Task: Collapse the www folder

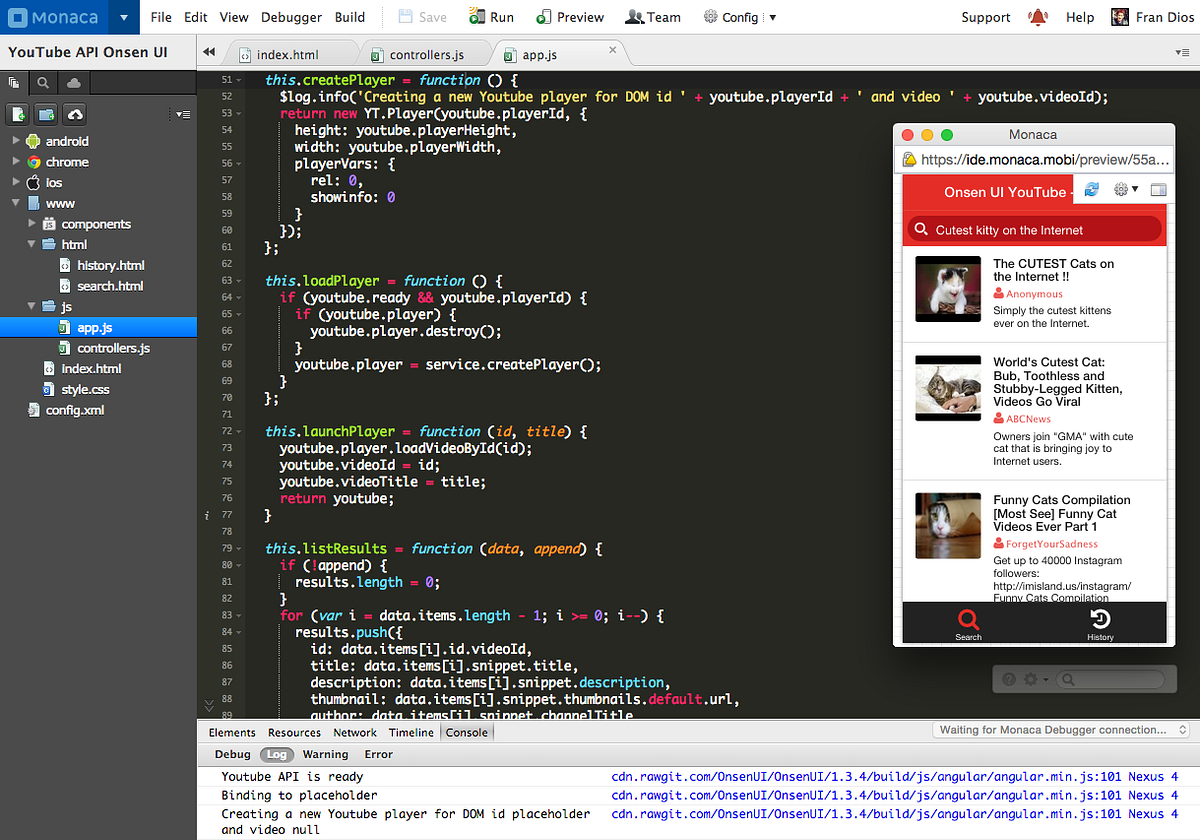Action: coord(16,203)
